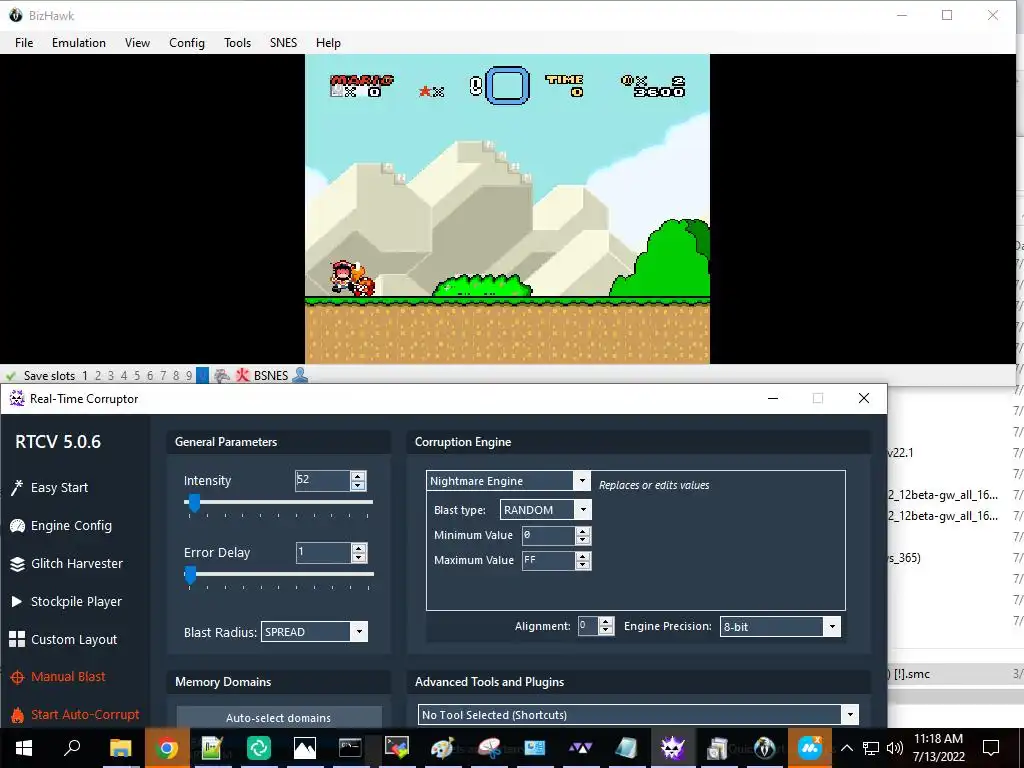
Task: Open the Glitch Harvester panel
Action: click(67, 563)
